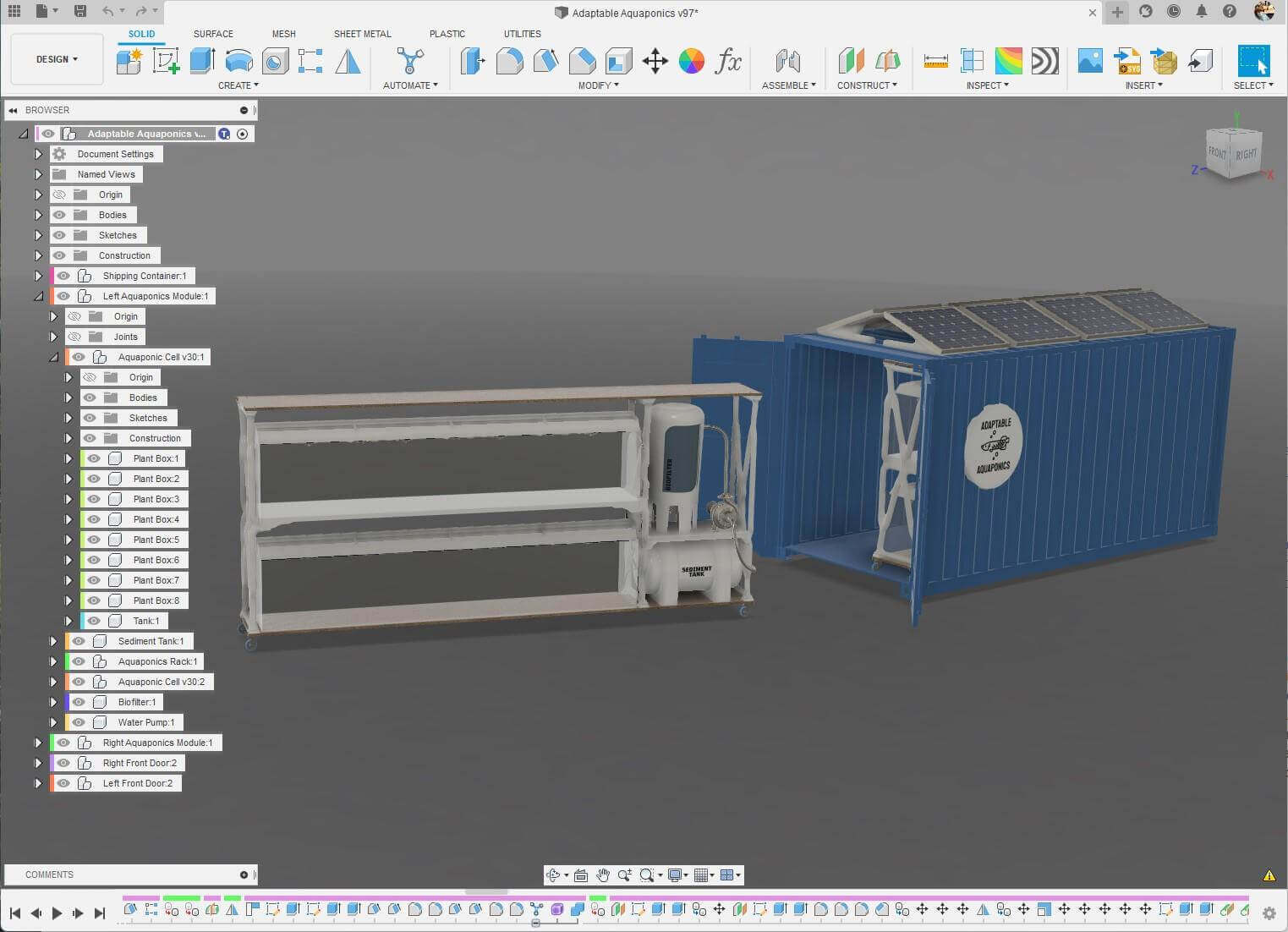The width and height of the screenshot is (1288, 932).
Task: Select the Fillet tool in Modify group
Action: pos(510,61)
